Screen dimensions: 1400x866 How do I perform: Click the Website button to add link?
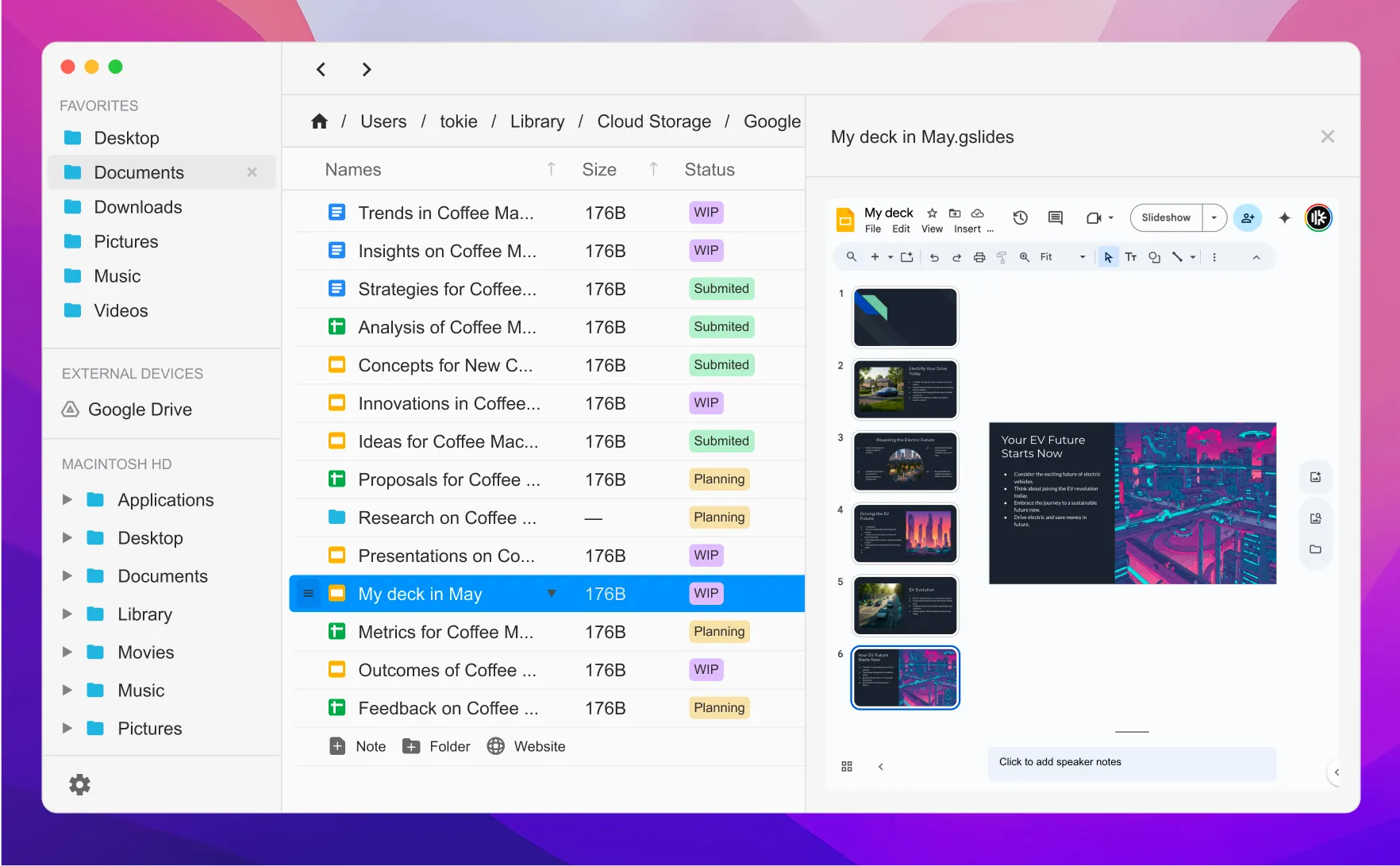pyautogui.click(x=527, y=746)
